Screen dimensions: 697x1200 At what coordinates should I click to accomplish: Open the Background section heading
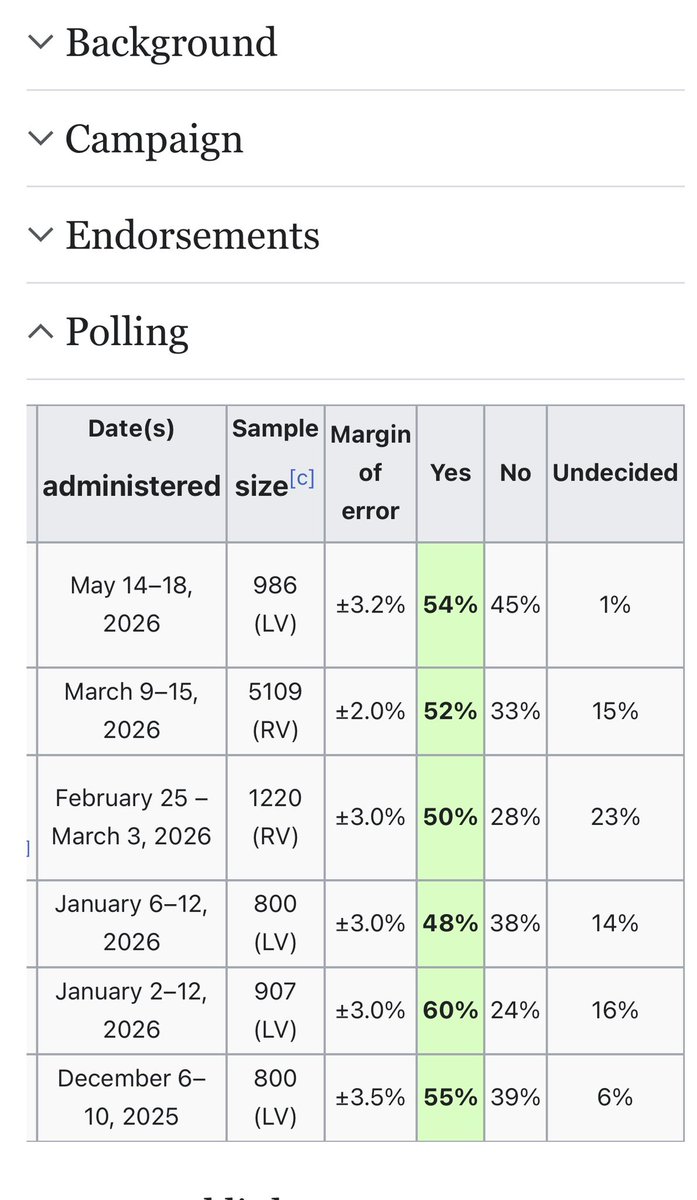pos(171,43)
